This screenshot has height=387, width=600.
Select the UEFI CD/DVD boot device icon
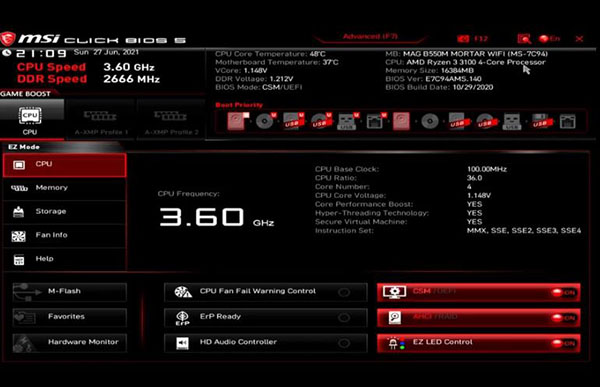click(x=266, y=121)
